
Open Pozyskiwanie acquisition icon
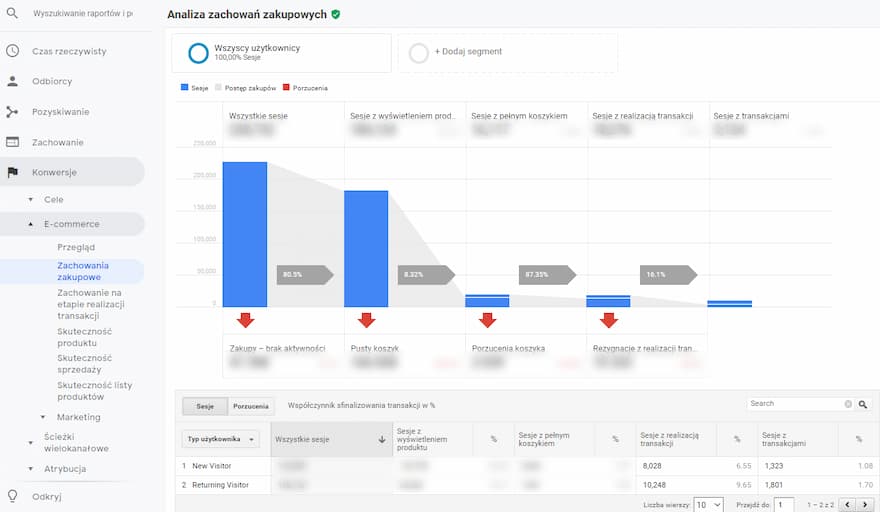pyautogui.click(x=12, y=112)
